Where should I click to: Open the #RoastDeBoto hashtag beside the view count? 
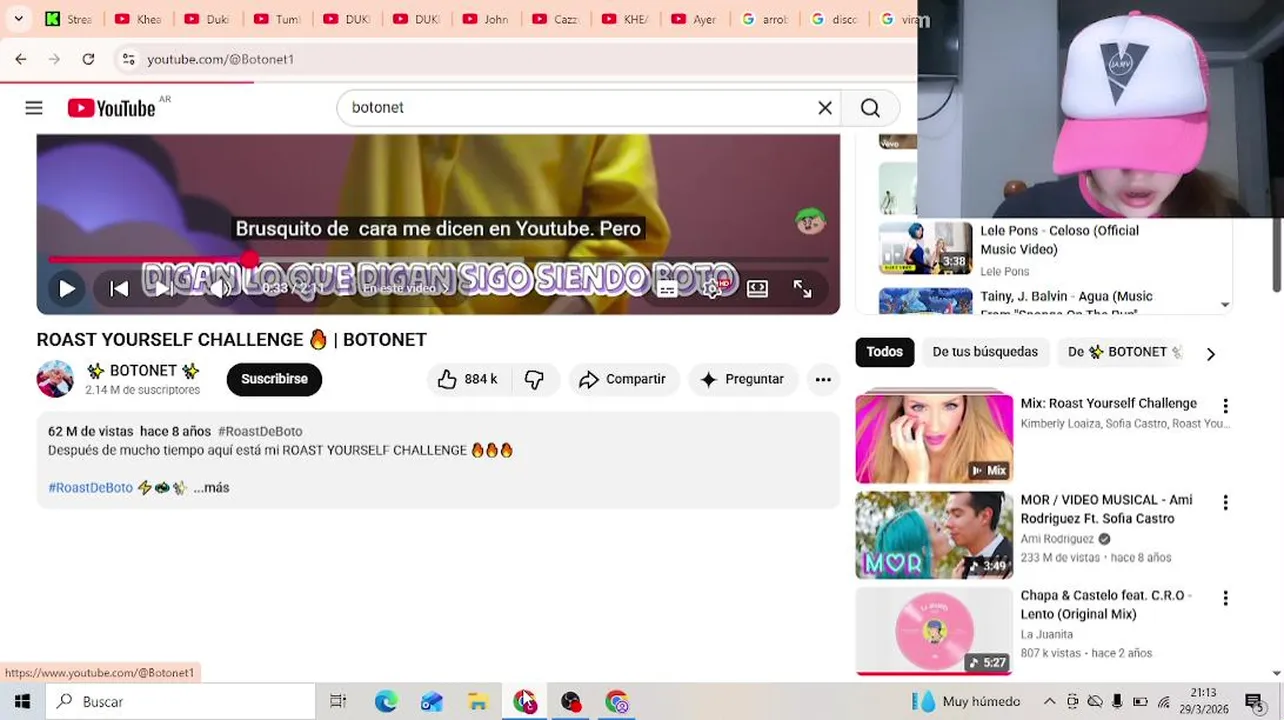pos(260,431)
